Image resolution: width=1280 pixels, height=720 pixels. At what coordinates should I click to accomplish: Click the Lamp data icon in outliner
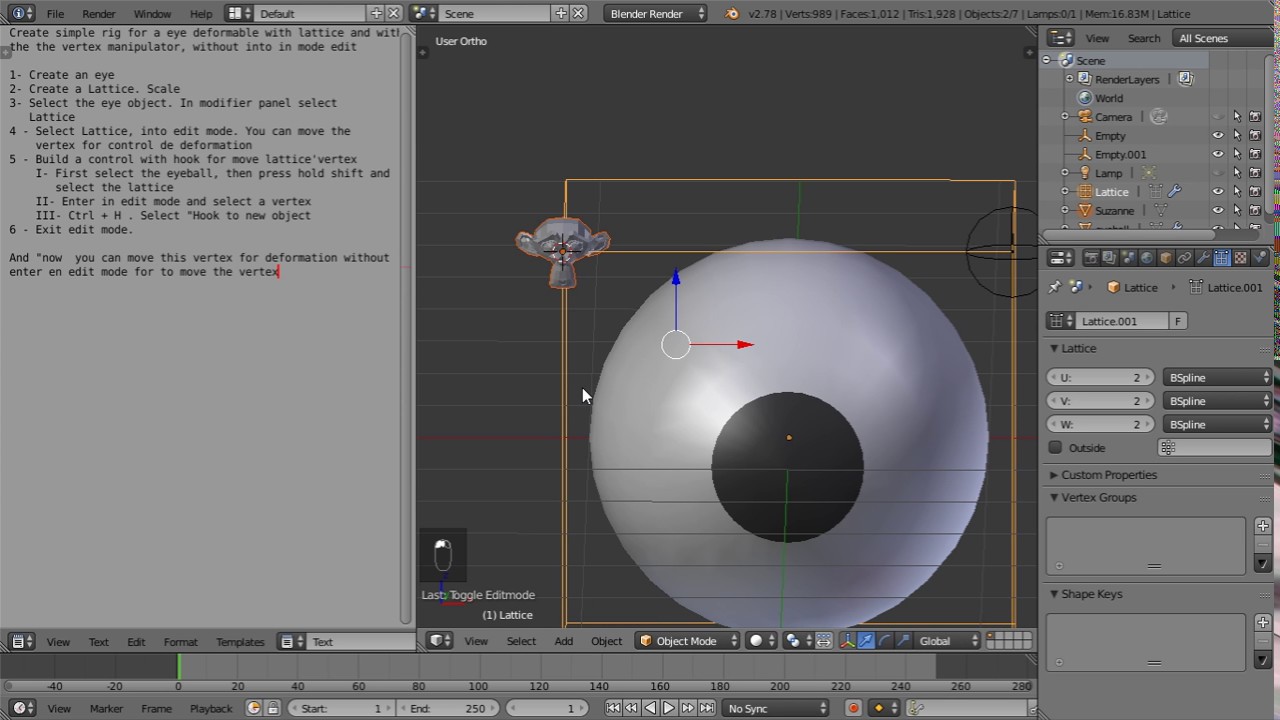pyautogui.click(x=1149, y=173)
